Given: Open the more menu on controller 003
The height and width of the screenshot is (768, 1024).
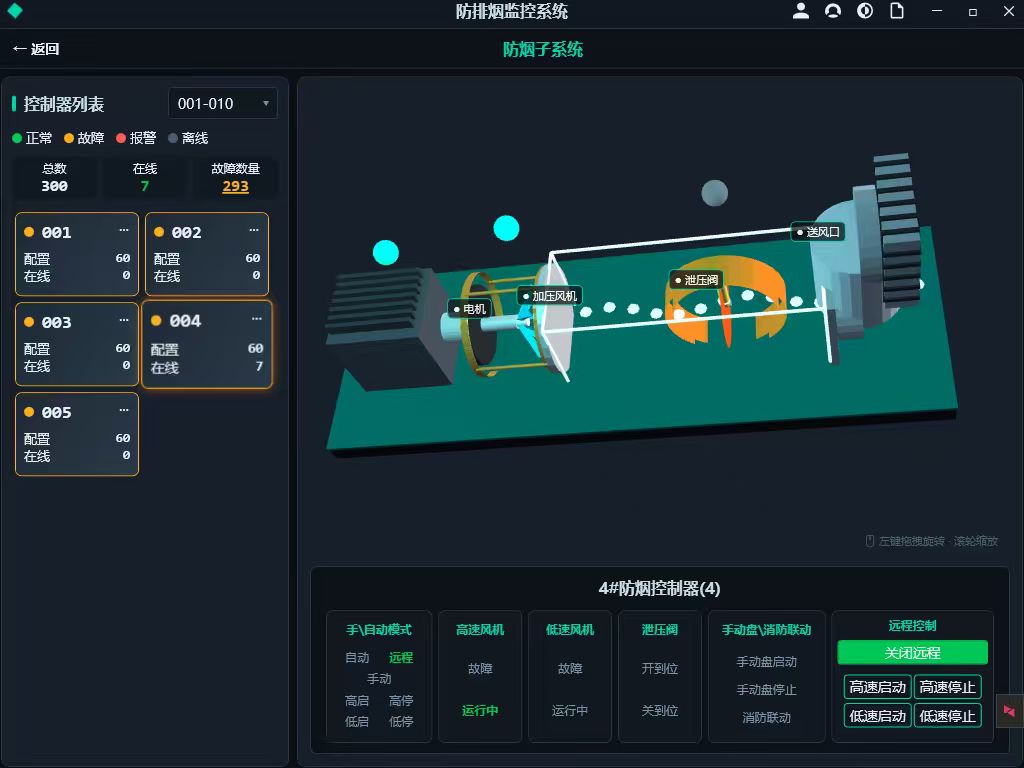Looking at the screenshot, I should 124,320.
